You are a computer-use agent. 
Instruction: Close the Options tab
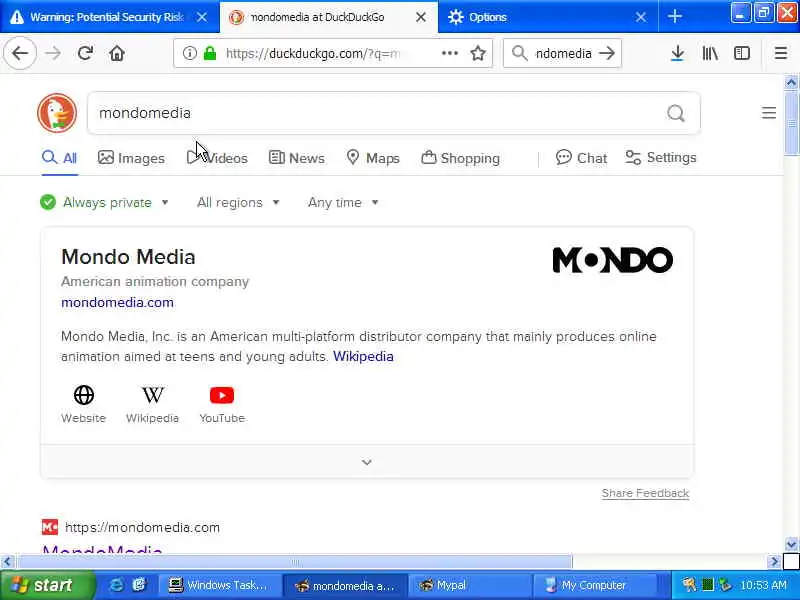pos(641,17)
